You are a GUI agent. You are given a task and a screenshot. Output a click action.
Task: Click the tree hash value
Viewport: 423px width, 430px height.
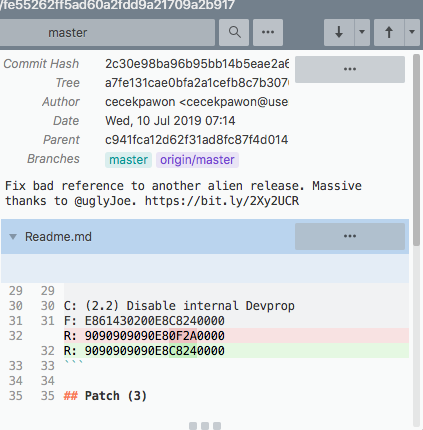click(197, 83)
